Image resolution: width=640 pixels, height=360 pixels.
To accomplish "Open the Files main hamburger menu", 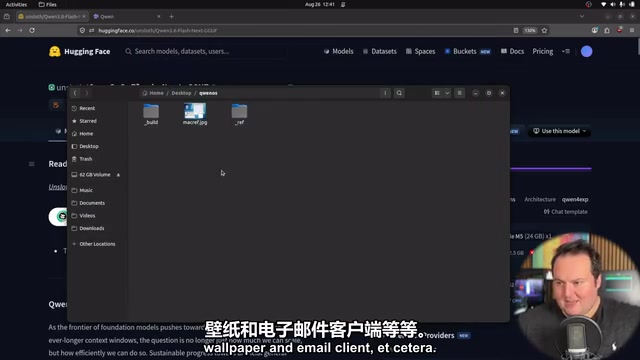I will [460, 93].
